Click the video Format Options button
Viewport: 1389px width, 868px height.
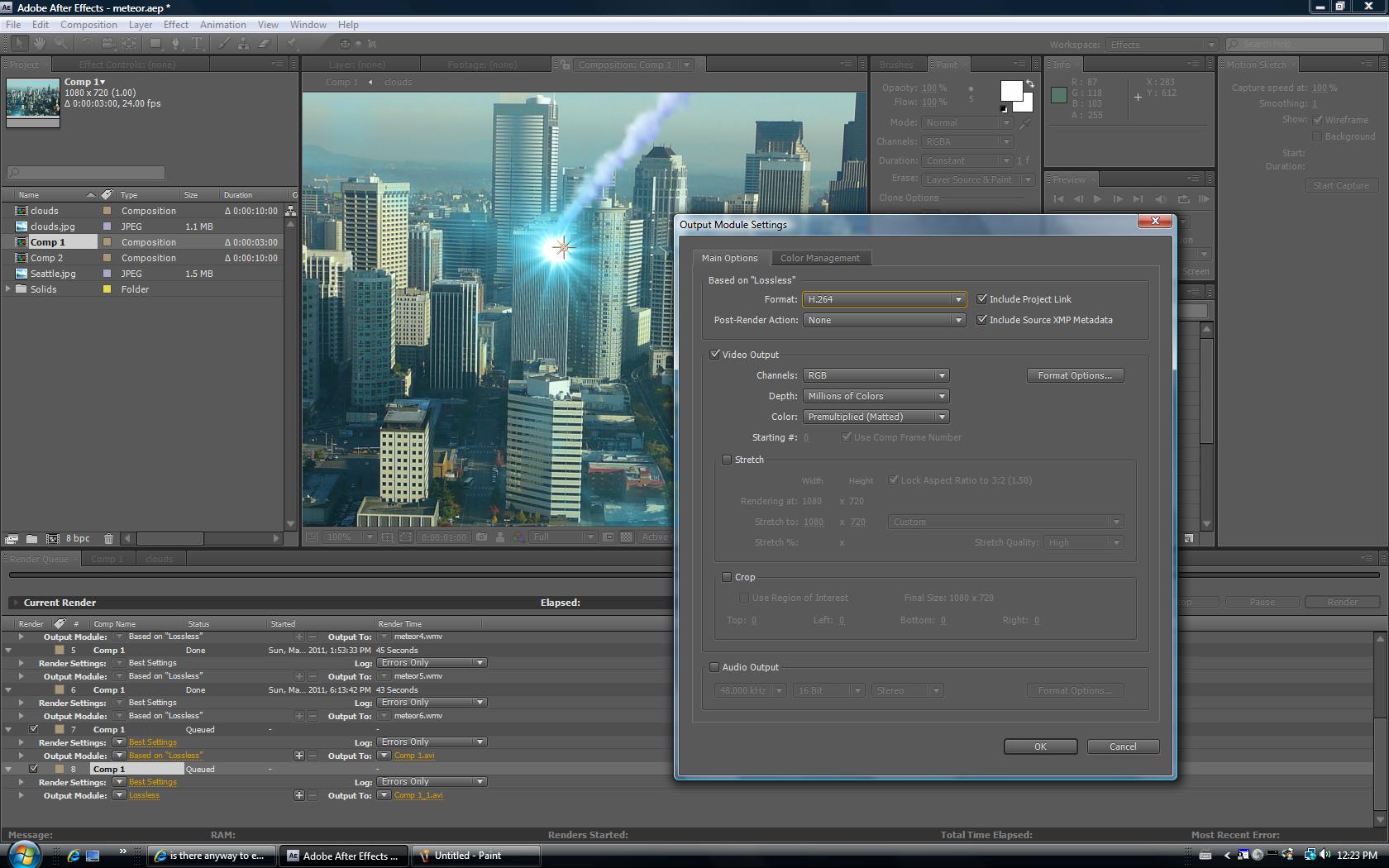click(x=1075, y=375)
